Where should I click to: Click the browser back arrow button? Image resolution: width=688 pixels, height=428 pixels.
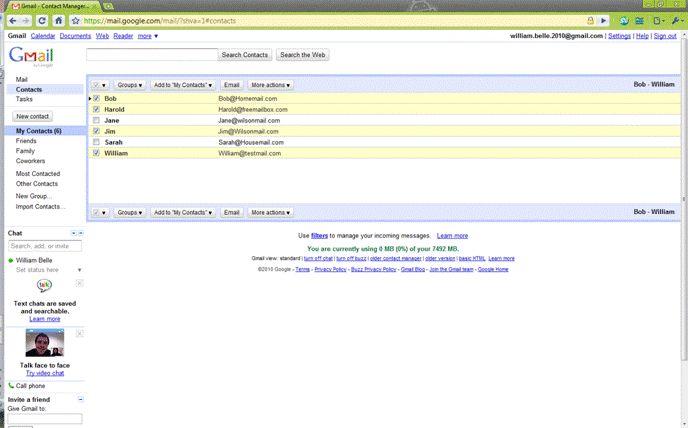pyautogui.click(x=9, y=20)
